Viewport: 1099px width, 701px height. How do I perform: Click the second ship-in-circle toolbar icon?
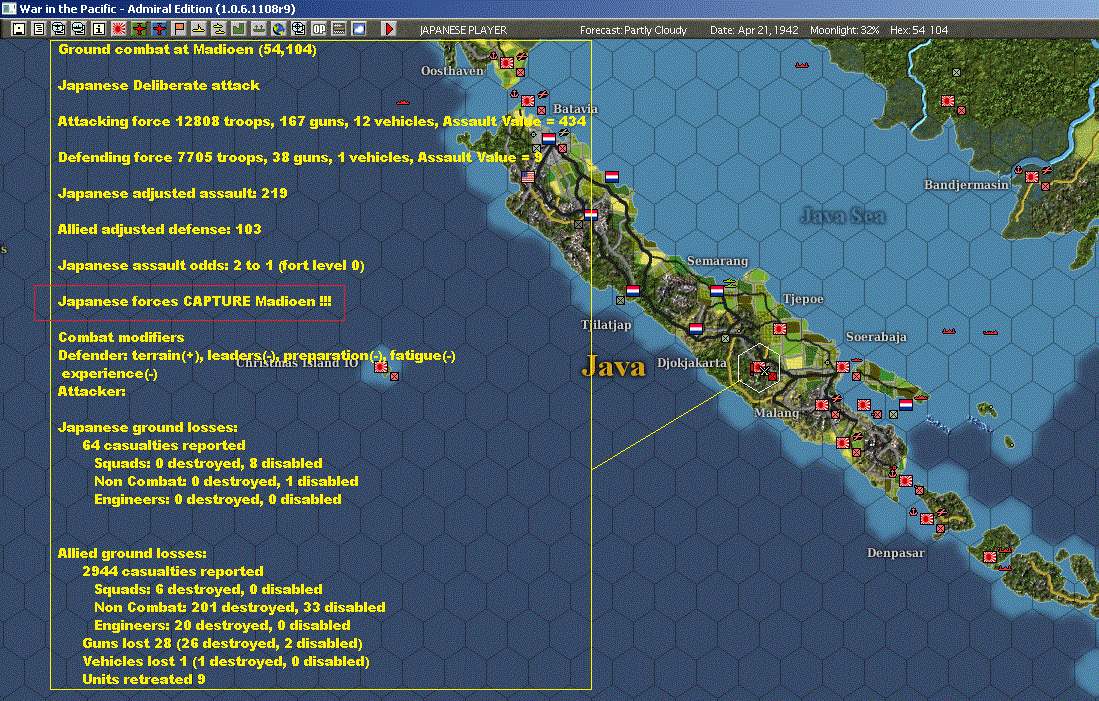pos(79,29)
